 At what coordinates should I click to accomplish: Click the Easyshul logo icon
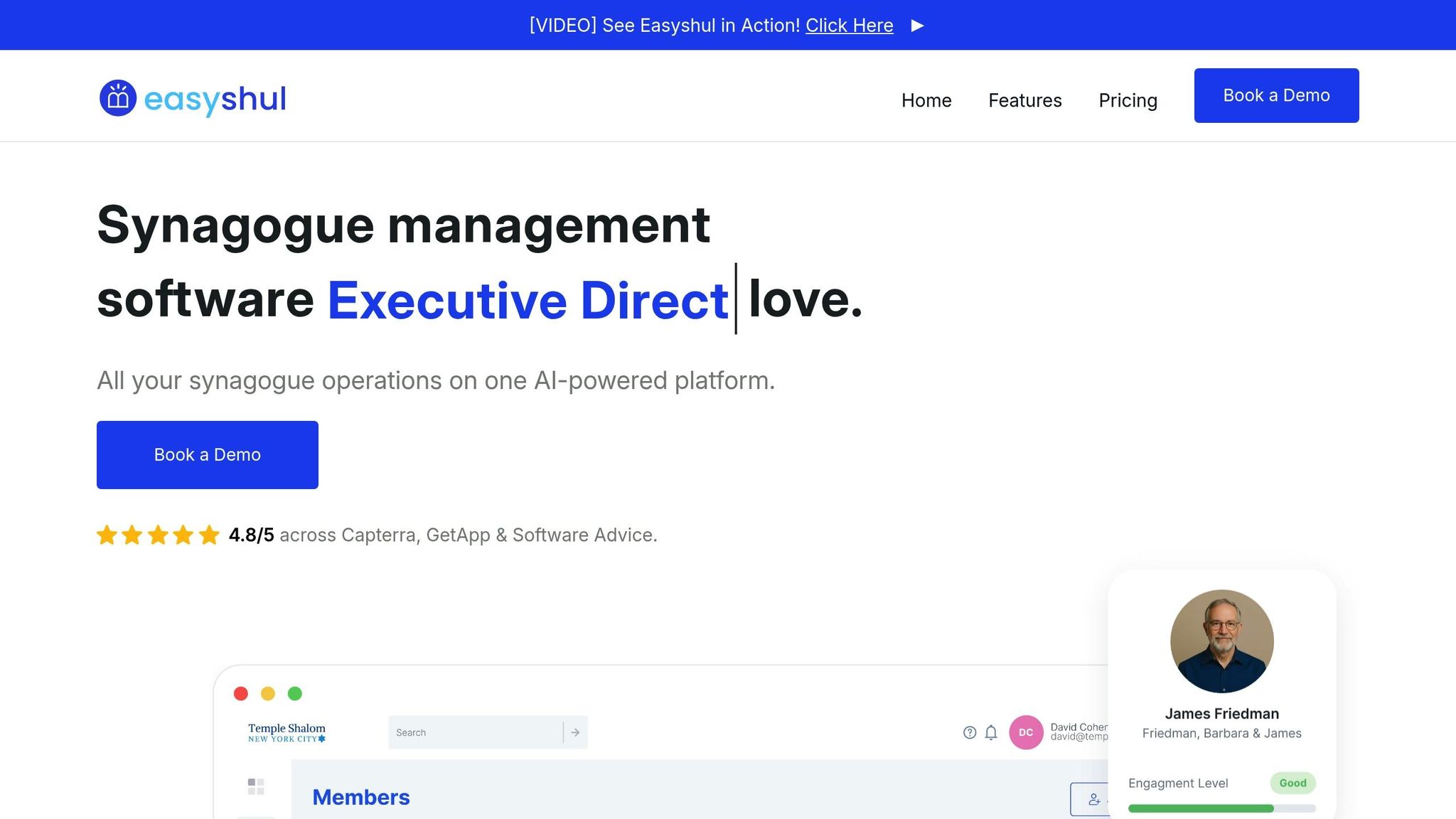118,98
